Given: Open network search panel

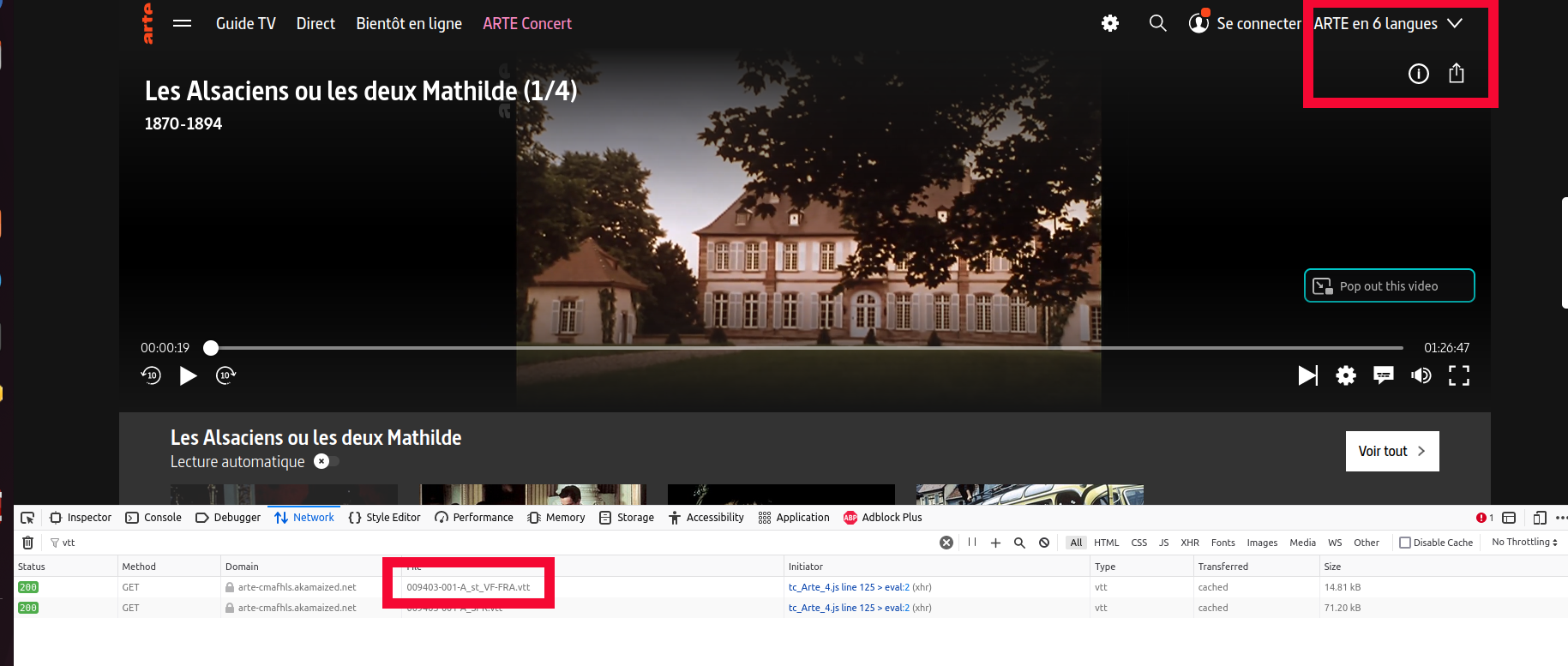Looking at the screenshot, I should point(1019,543).
